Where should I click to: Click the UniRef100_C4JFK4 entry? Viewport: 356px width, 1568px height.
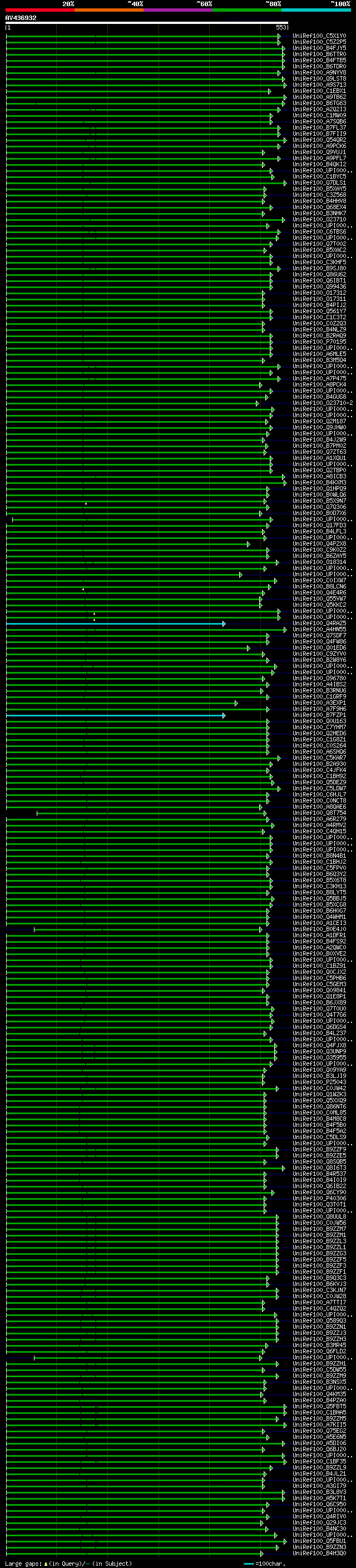pyautogui.click(x=319, y=770)
